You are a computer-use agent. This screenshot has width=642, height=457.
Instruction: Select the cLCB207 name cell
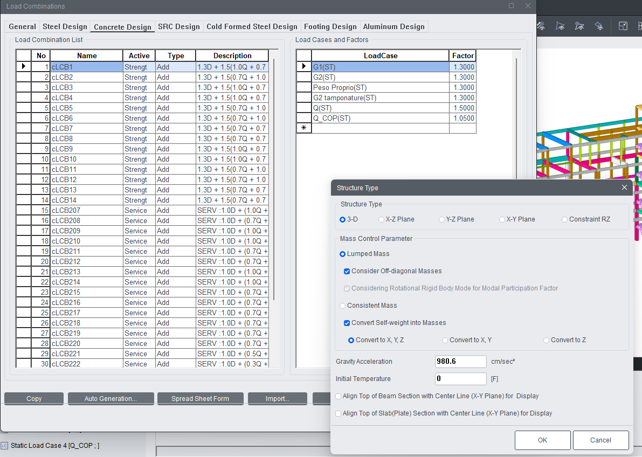[x=86, y=210]
